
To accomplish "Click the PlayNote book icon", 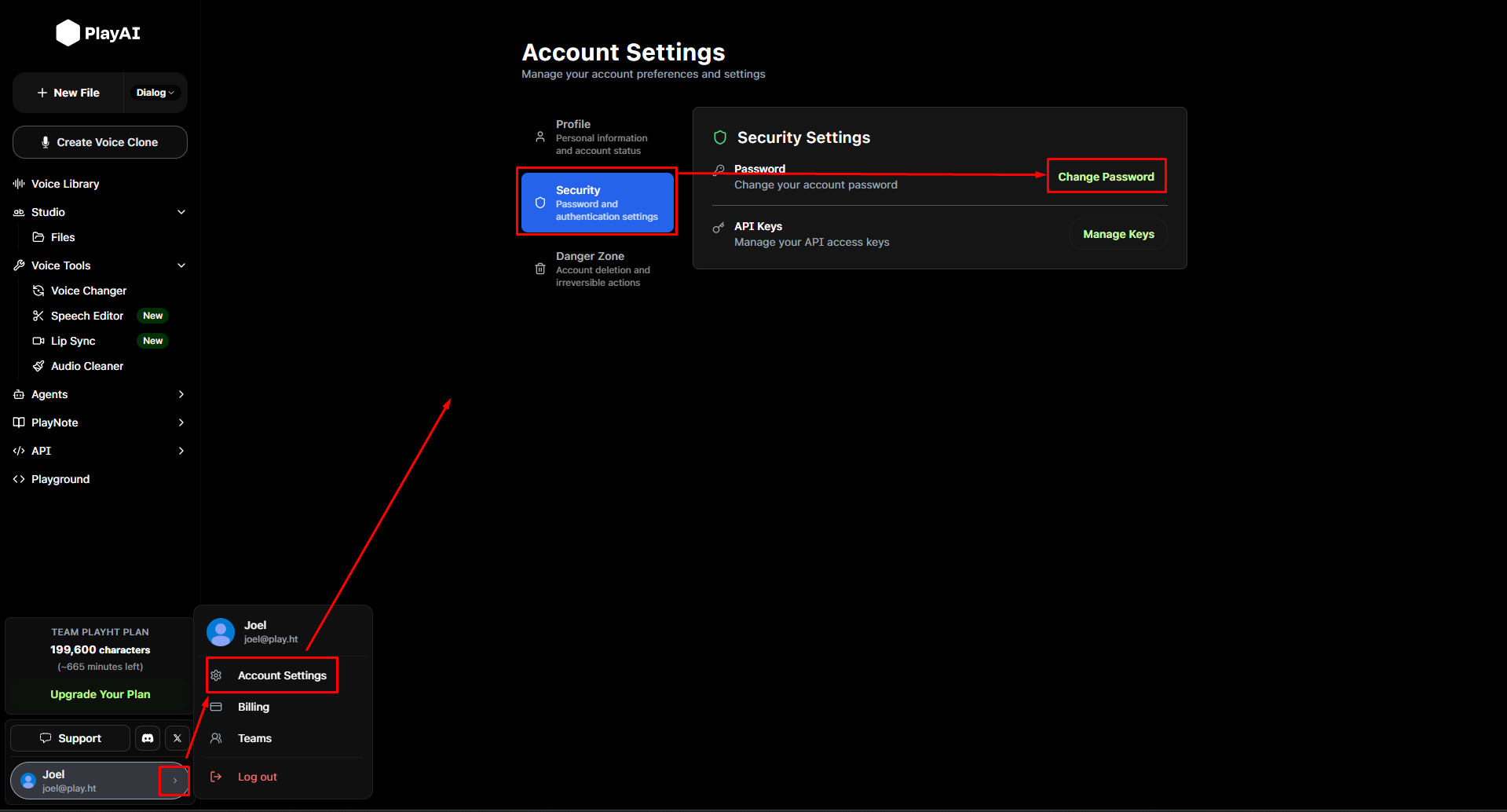I will (19, 422).
